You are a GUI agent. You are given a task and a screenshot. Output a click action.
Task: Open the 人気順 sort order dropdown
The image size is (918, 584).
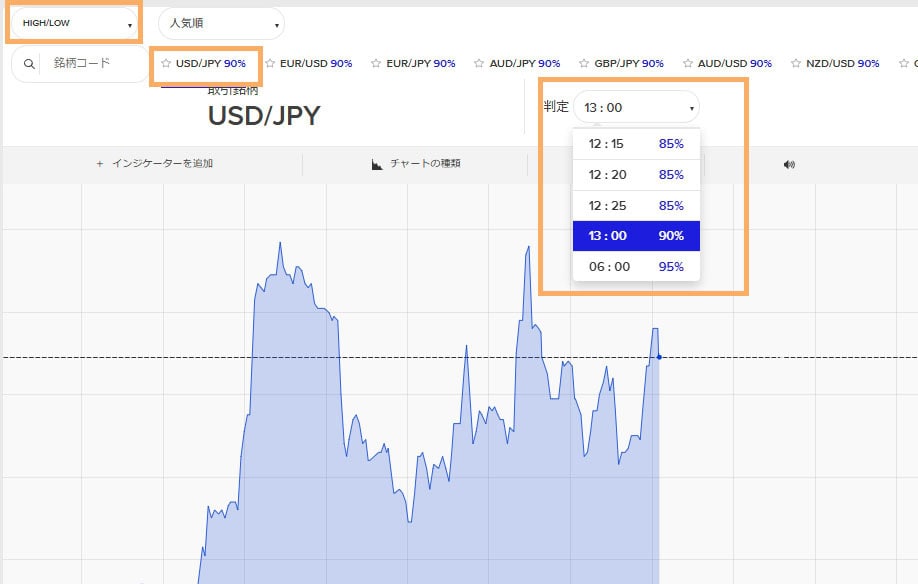click(221, 23)
